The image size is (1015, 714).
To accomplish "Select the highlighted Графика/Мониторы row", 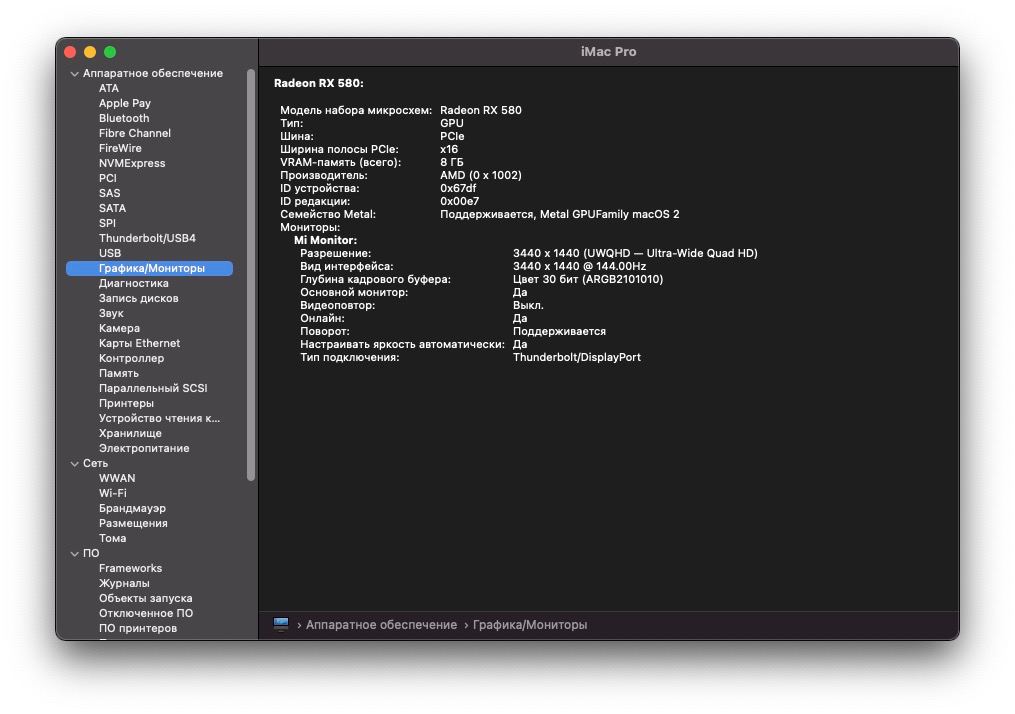I will (150, 268).
